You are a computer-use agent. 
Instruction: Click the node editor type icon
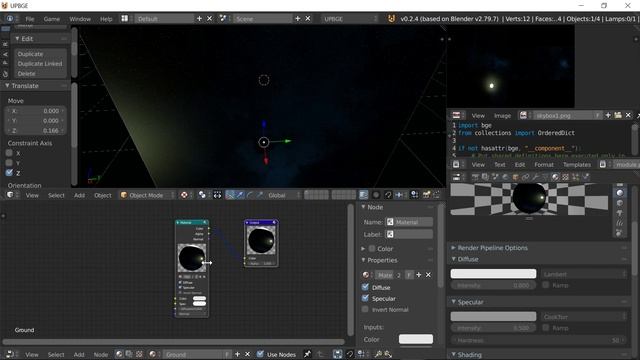point(9,354)
